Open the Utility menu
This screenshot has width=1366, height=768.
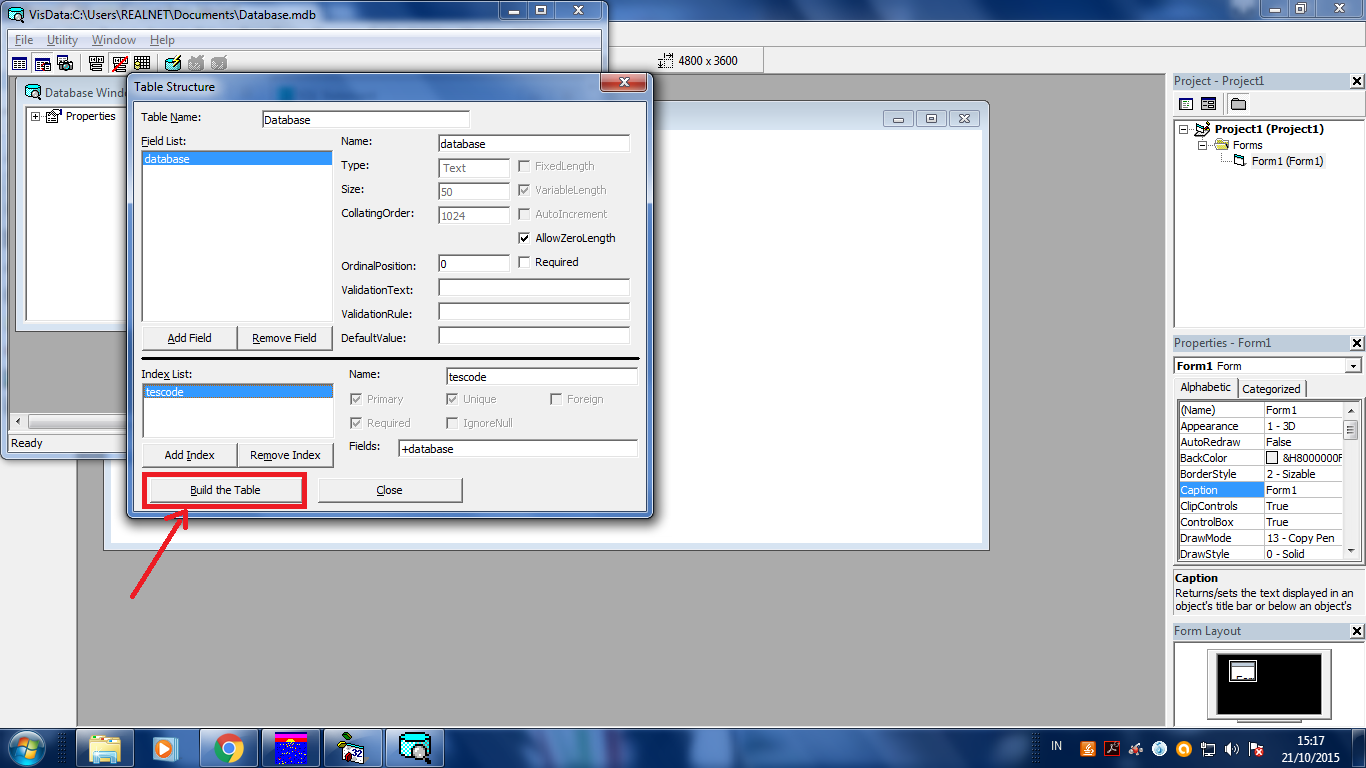61,40
